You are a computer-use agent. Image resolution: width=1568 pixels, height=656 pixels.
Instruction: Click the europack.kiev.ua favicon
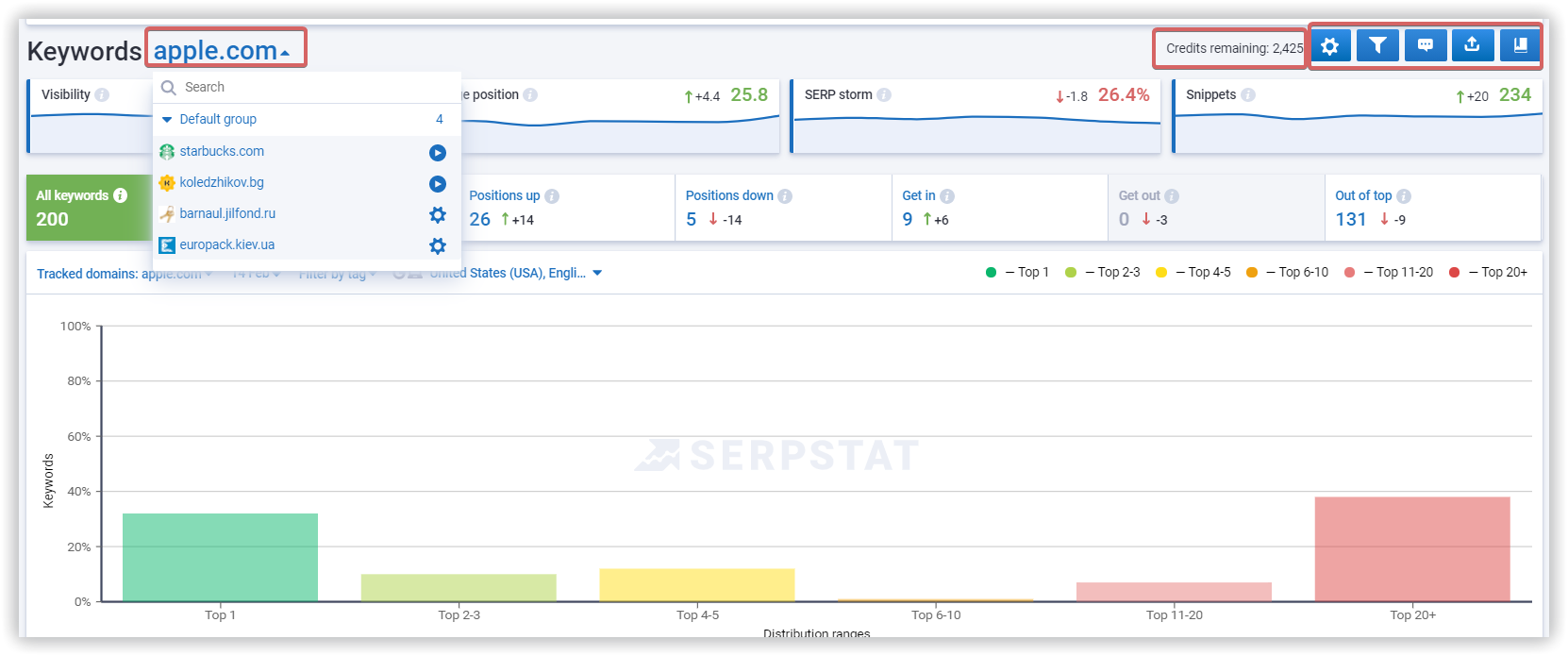pyautogui.click(x=167, y=244)
